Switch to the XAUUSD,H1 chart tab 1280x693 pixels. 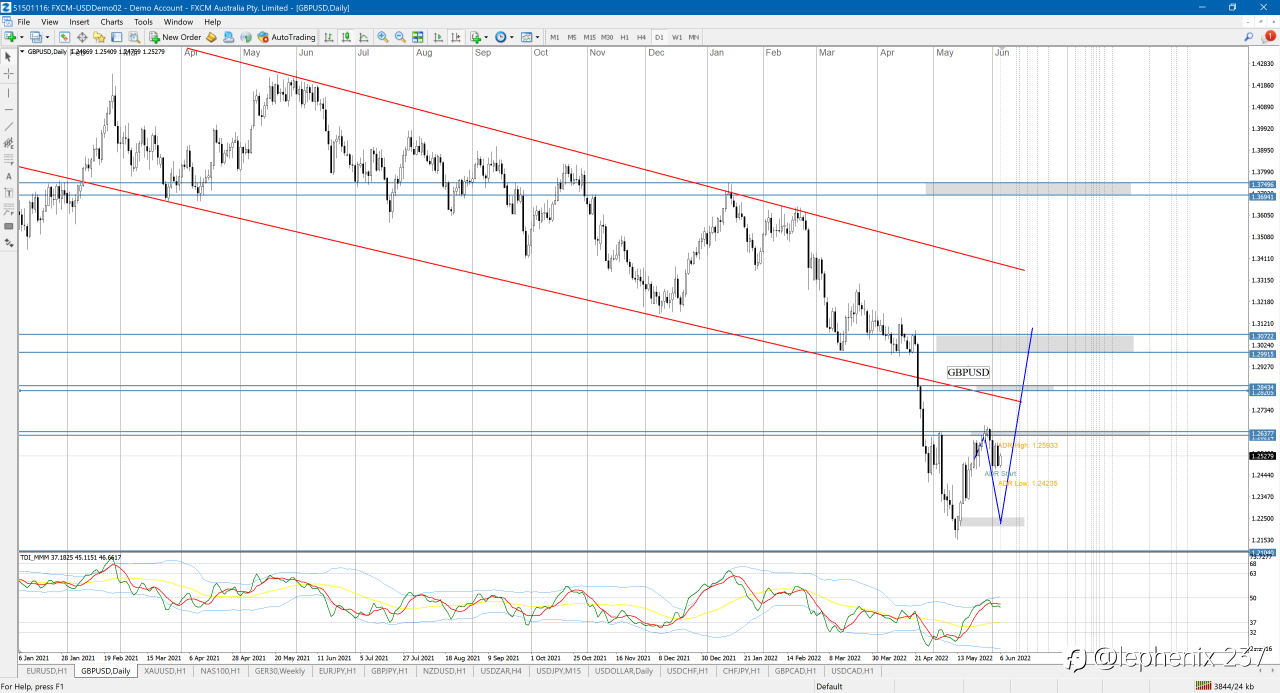tap(164, 671)
